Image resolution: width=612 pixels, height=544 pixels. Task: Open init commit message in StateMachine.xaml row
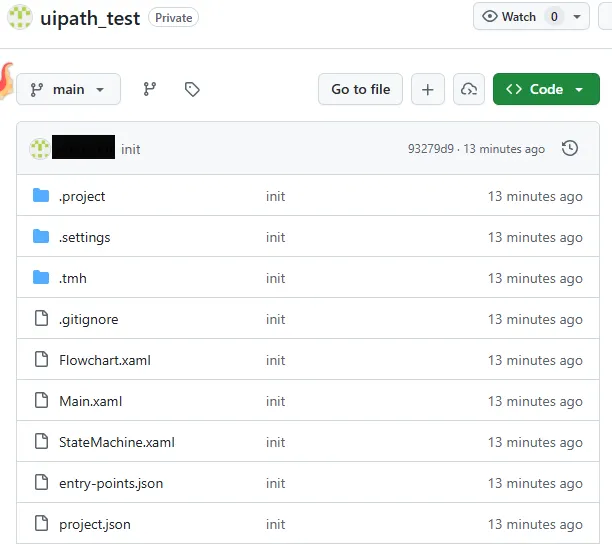pyautogui.click(x=276, y=442)
